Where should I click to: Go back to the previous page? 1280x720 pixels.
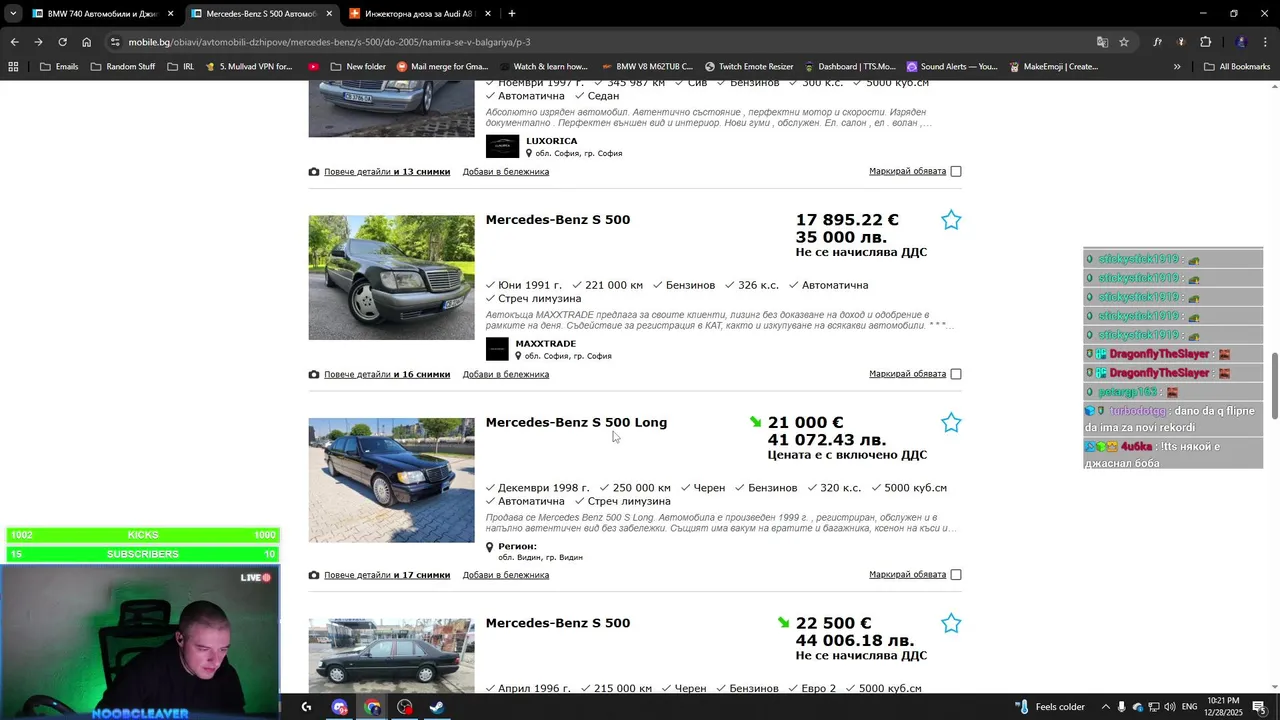14,42
